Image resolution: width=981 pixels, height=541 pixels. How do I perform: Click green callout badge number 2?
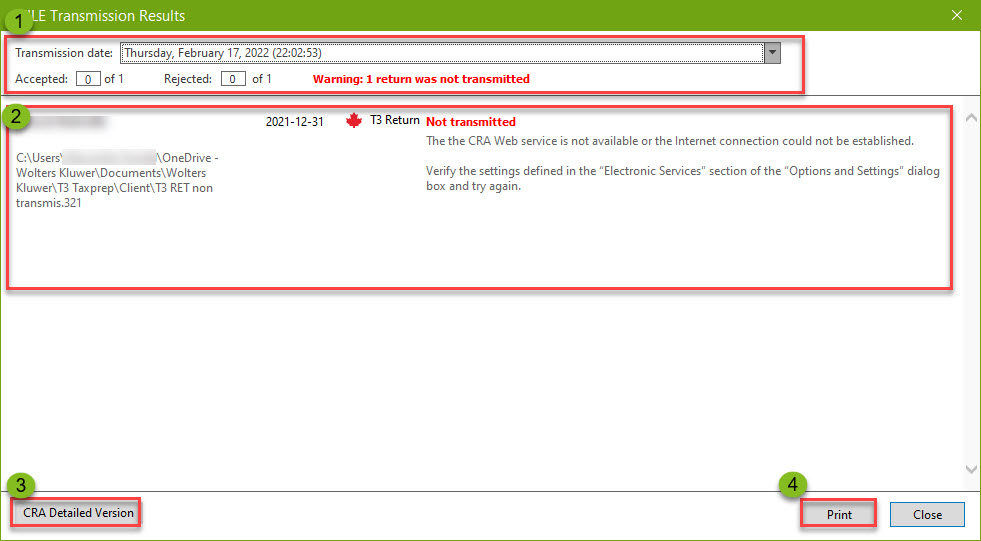point(17,115)
